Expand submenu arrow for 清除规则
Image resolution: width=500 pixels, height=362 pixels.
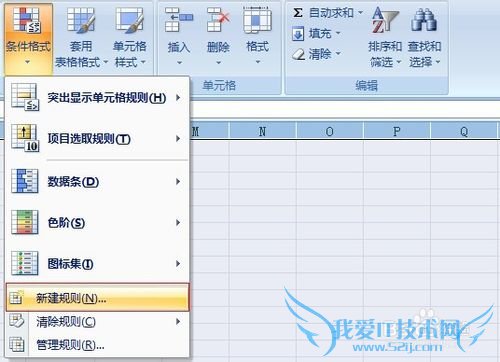point(178,322)
